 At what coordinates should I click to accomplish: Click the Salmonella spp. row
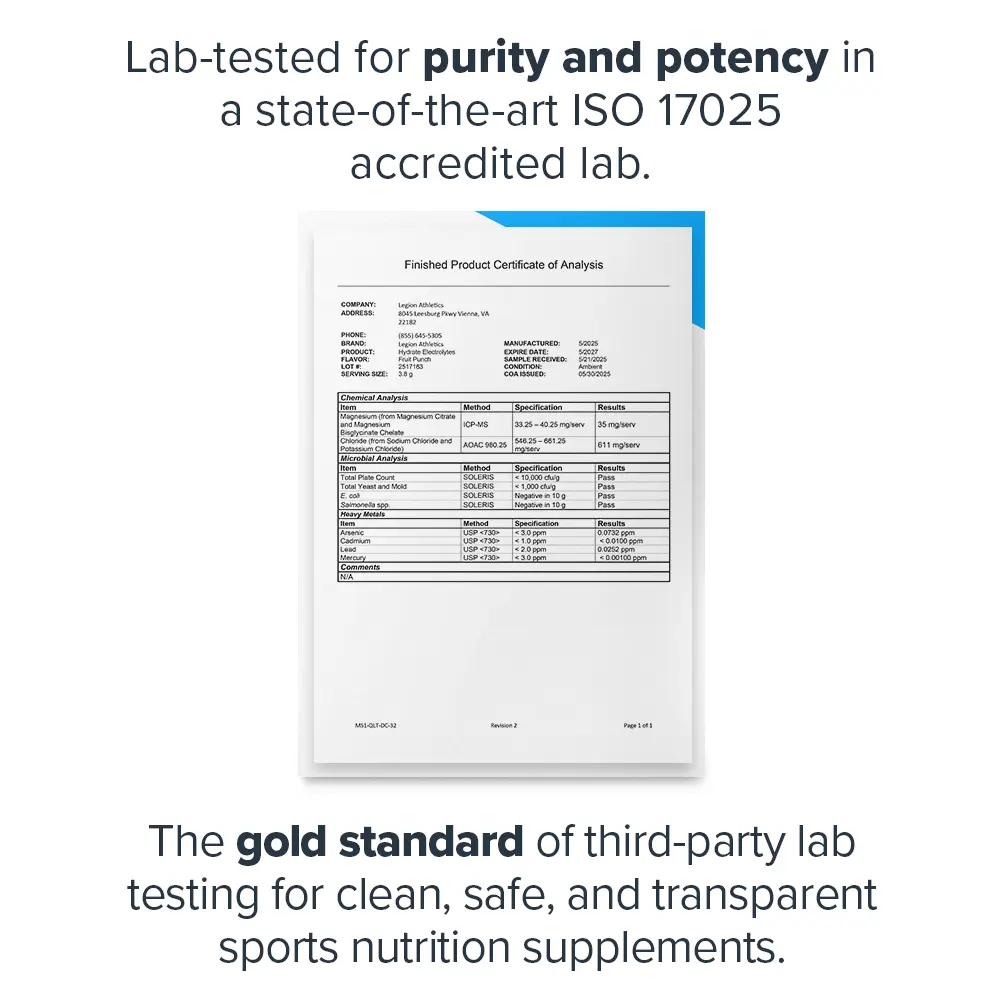point(364,505)
